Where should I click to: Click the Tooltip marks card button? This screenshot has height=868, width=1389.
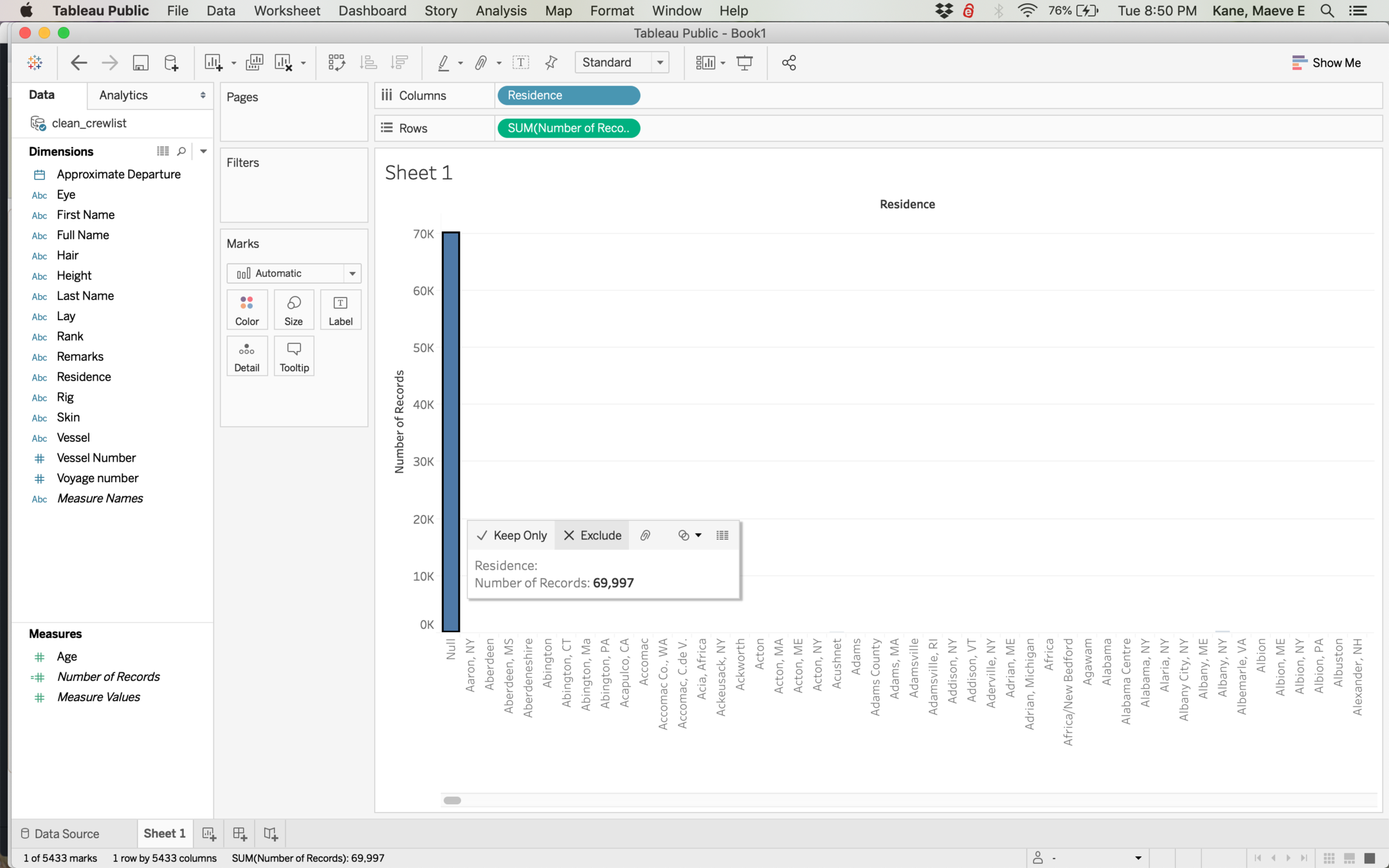[x=294, y=356]
